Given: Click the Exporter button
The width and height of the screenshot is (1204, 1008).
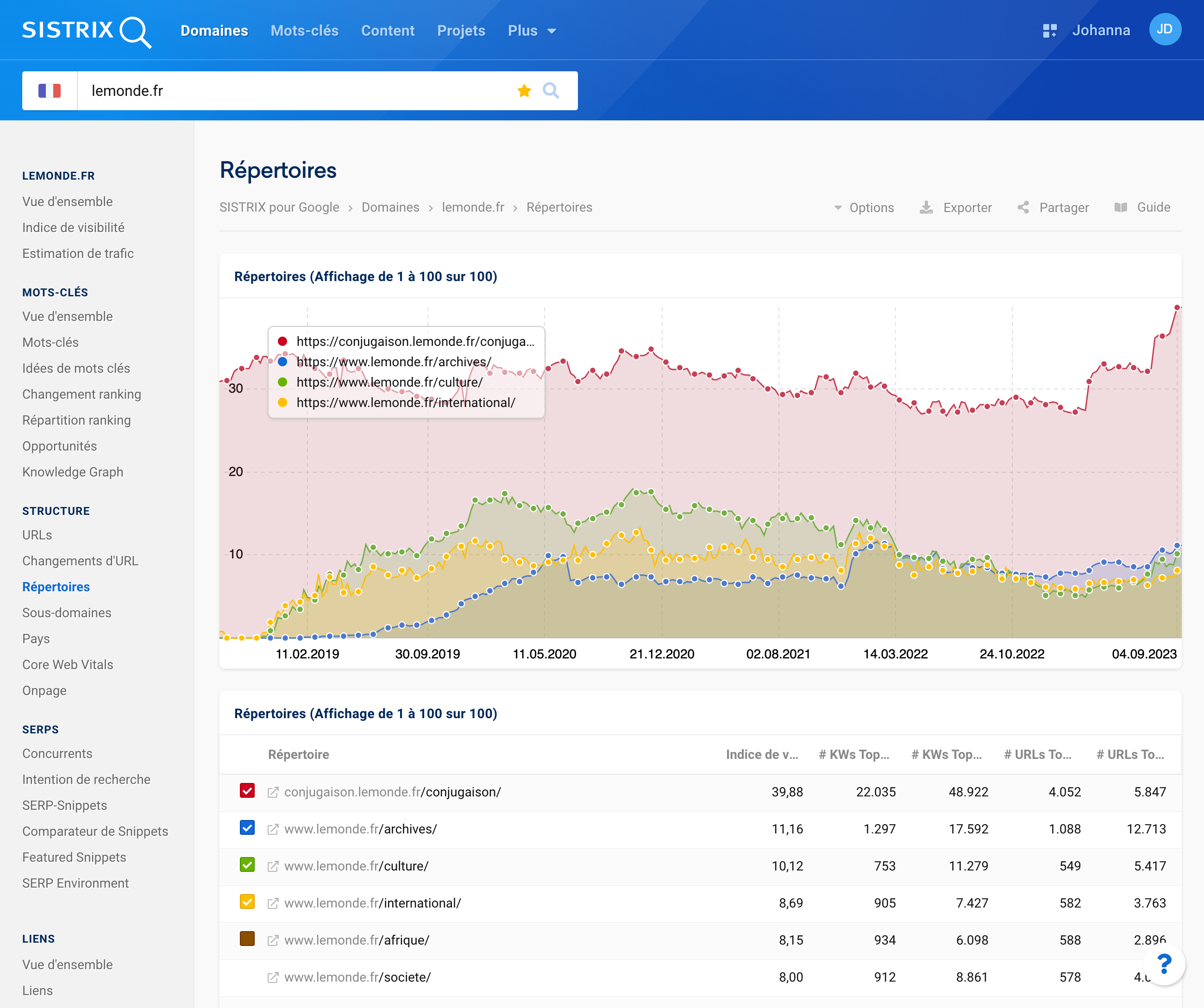Looking at the screenshot, I should 956,207.
